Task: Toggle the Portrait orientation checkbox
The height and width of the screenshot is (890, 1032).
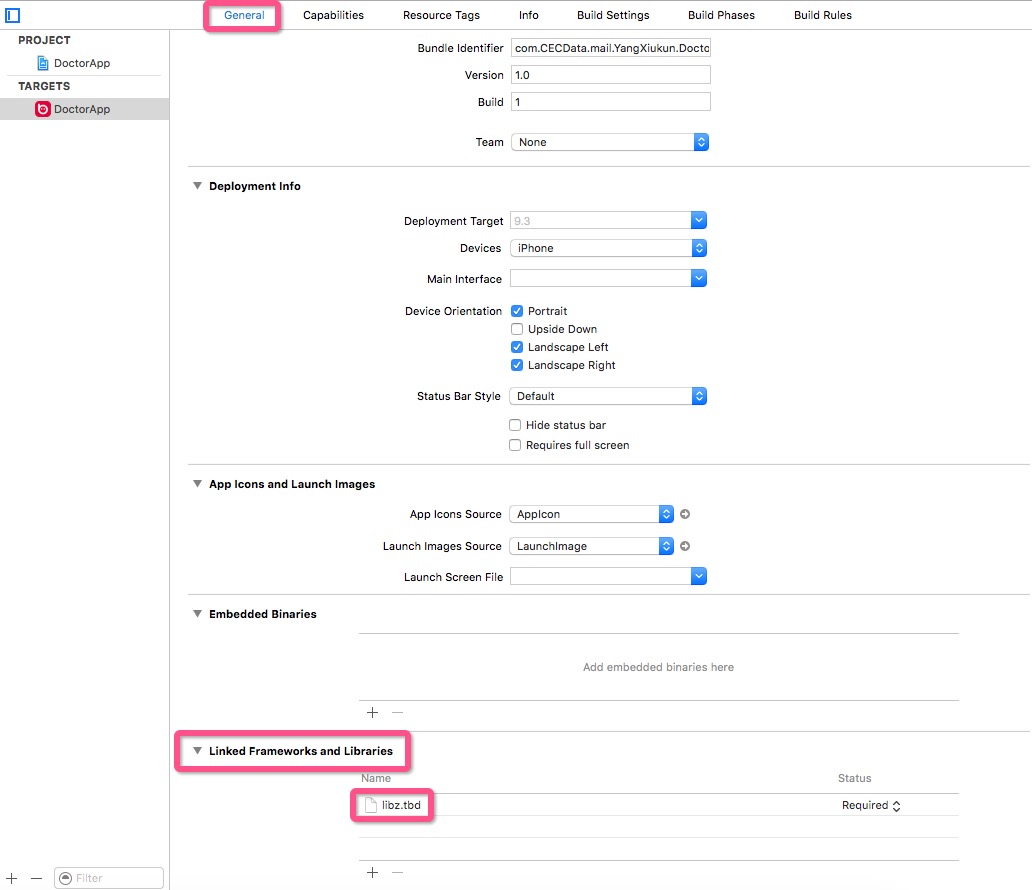Action: coord(517,311)
